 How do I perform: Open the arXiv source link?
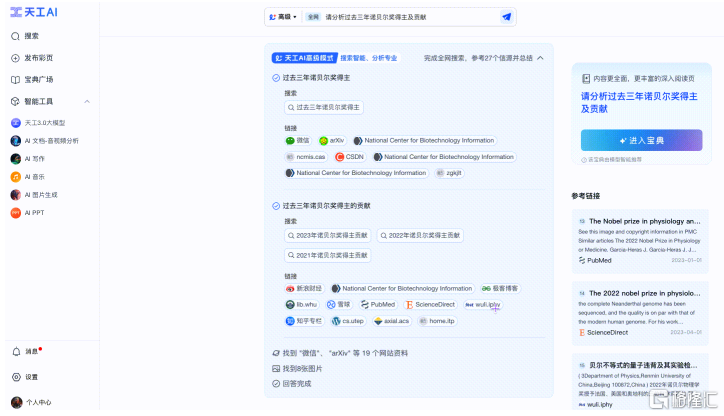(332, 140)
